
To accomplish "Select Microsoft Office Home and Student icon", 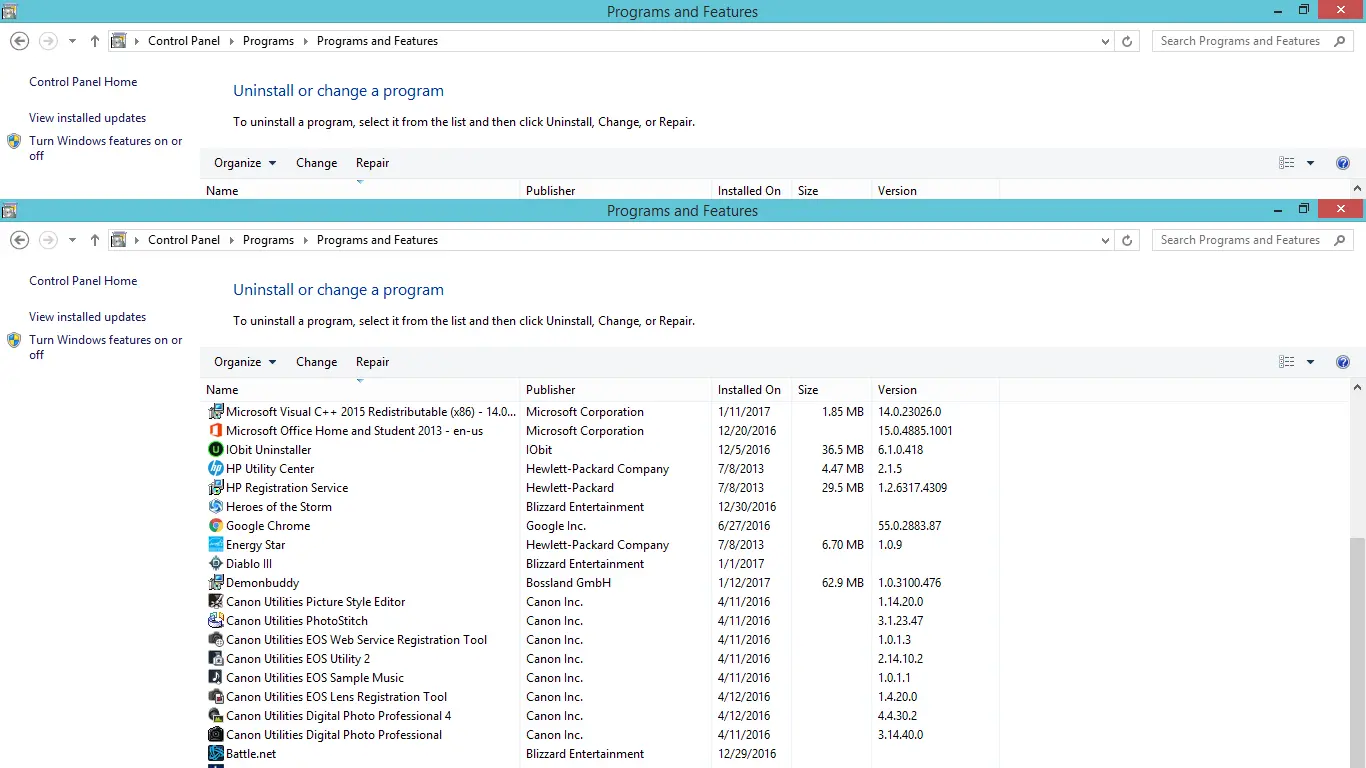I will pos(215,431).
